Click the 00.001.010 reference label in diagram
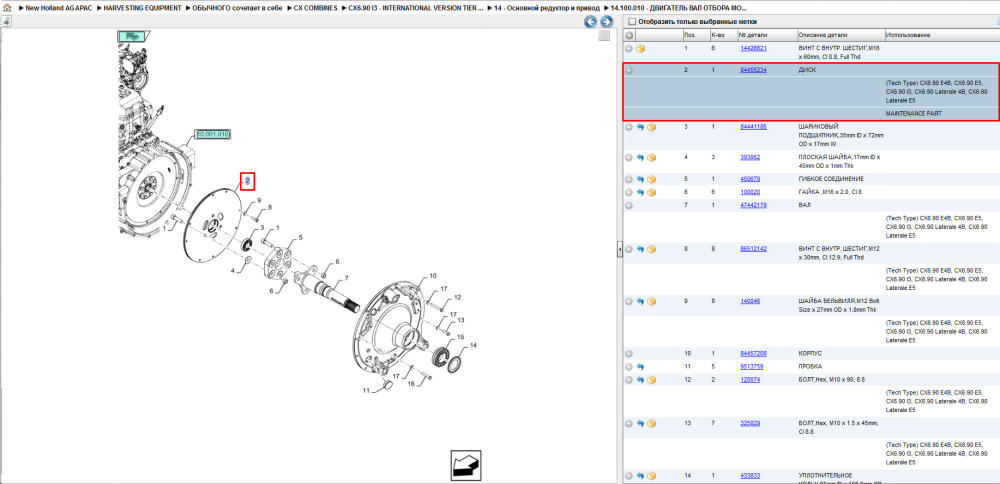The image size is (1000, 484). click(x=213, y=135)
